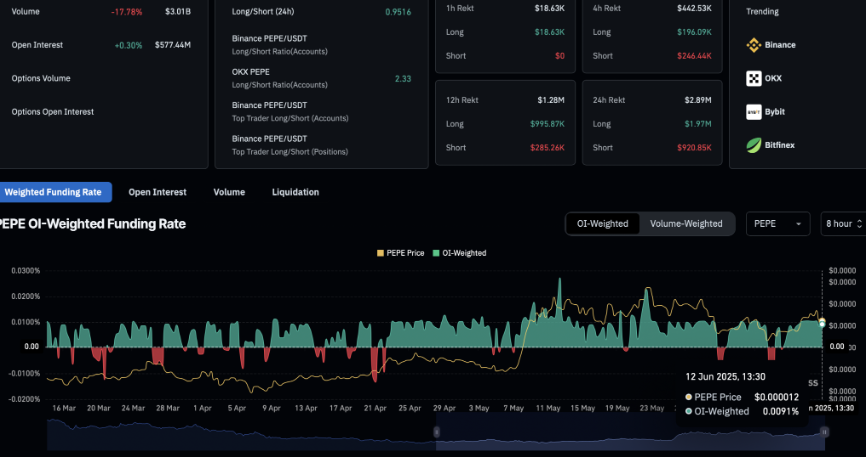The height and width of the screenshot is (460, 868).
Task: Click the Trending heading
Action: [762, 11]
